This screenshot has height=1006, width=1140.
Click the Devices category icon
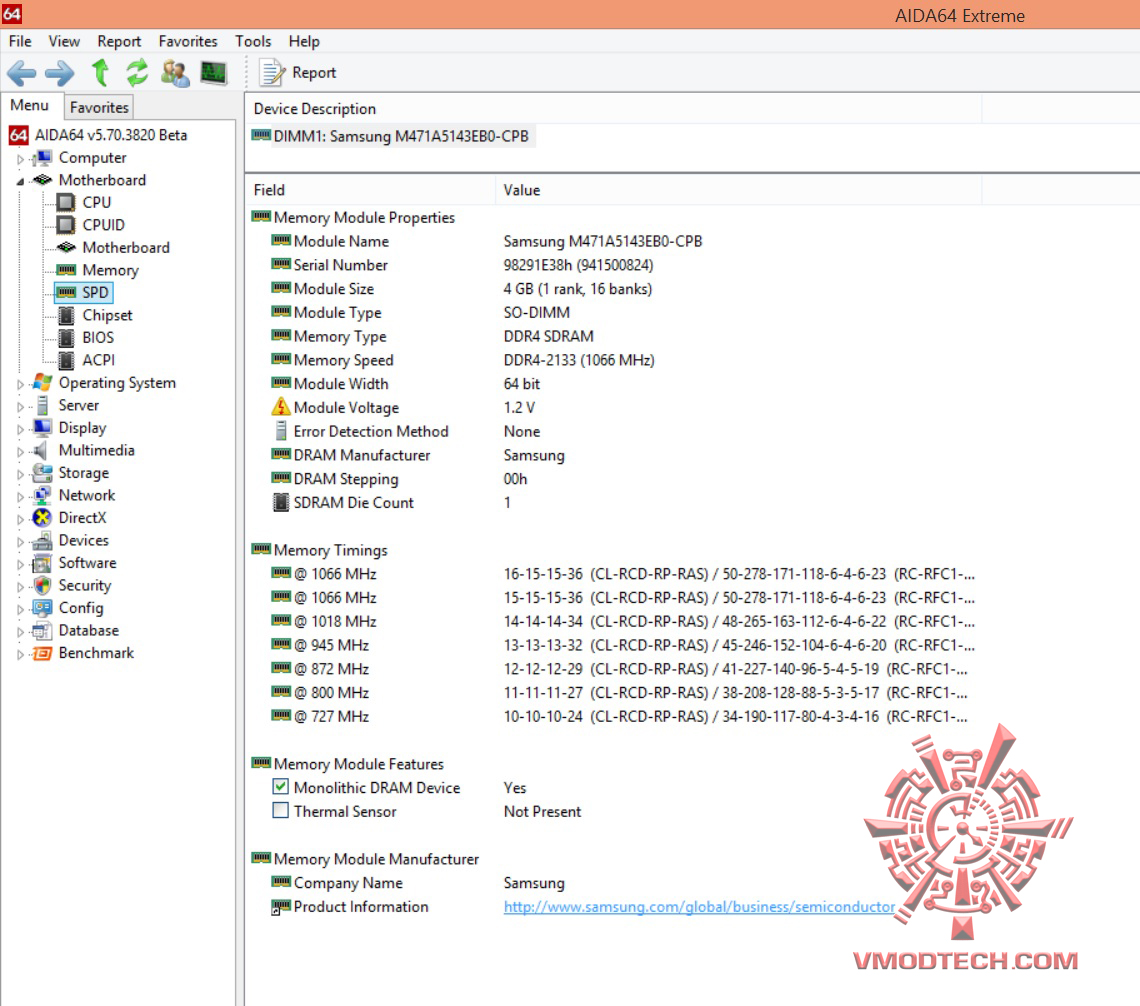coord(42,540)
